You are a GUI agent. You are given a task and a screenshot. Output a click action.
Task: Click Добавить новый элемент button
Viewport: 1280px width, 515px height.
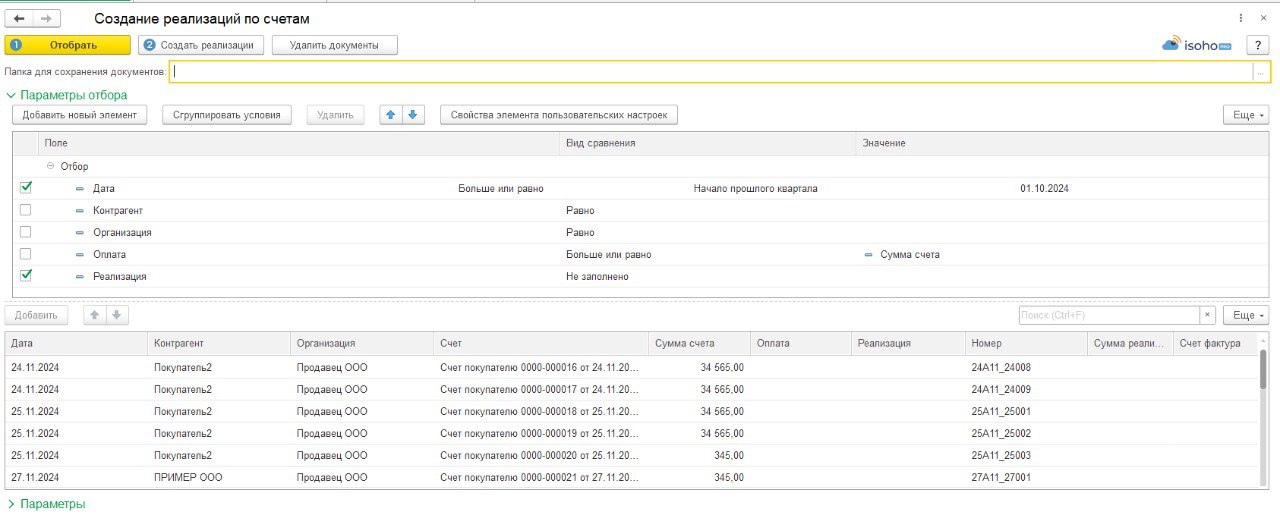point(80,115)
